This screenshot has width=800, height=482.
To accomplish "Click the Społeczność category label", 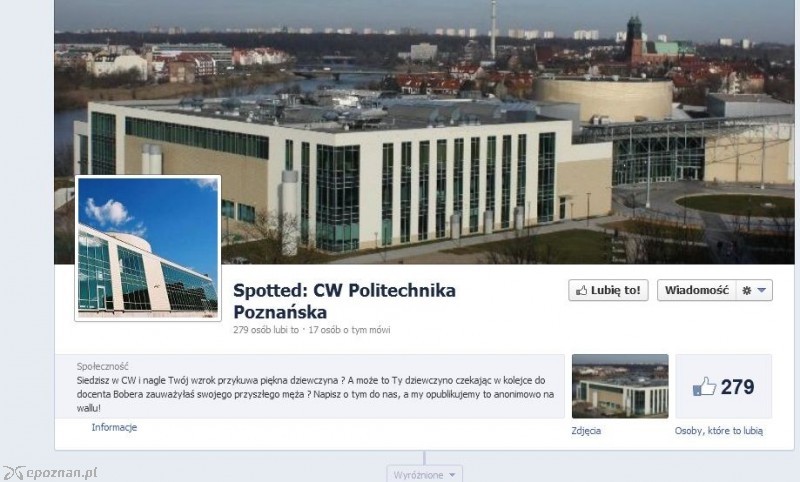I will [103, 366].
